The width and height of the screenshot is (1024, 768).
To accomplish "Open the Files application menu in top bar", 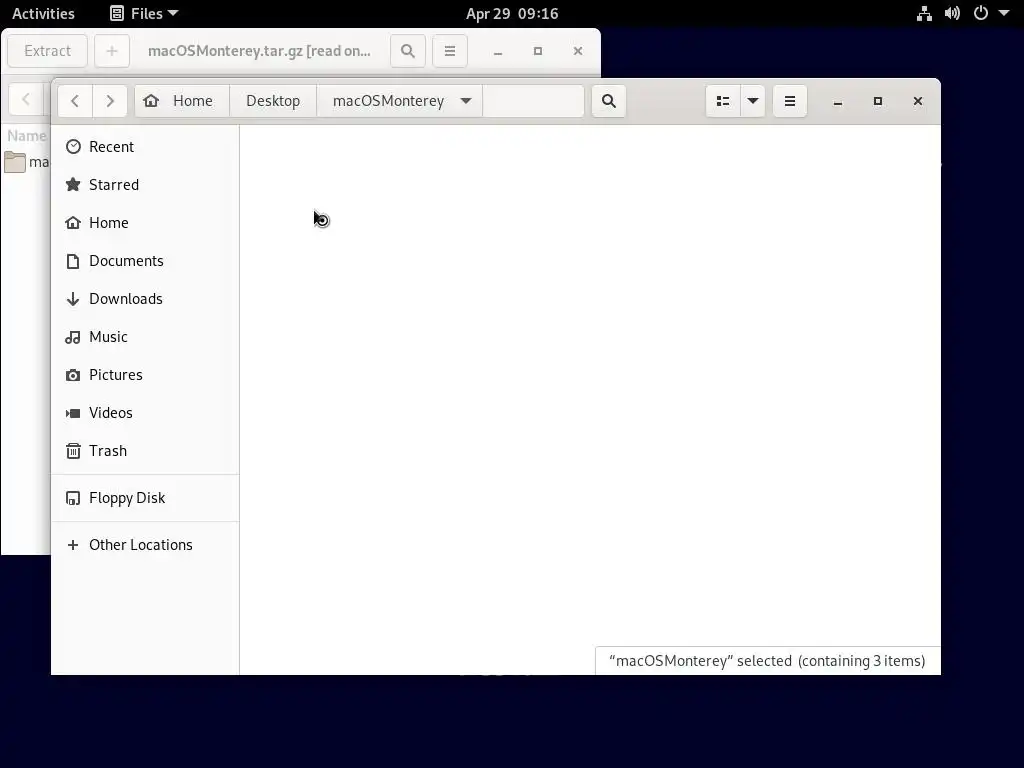I will (144, 13).
